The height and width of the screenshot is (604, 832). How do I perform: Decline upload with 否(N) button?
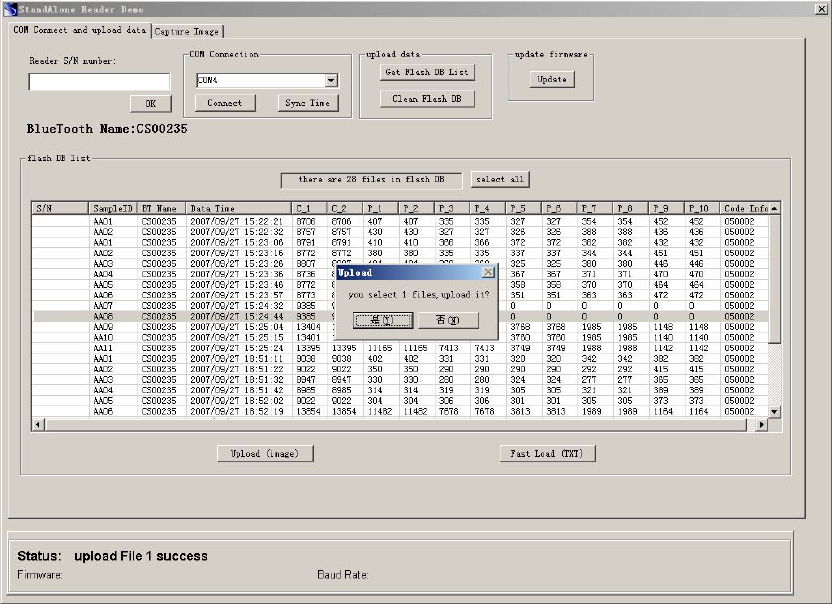coord(447,320)
